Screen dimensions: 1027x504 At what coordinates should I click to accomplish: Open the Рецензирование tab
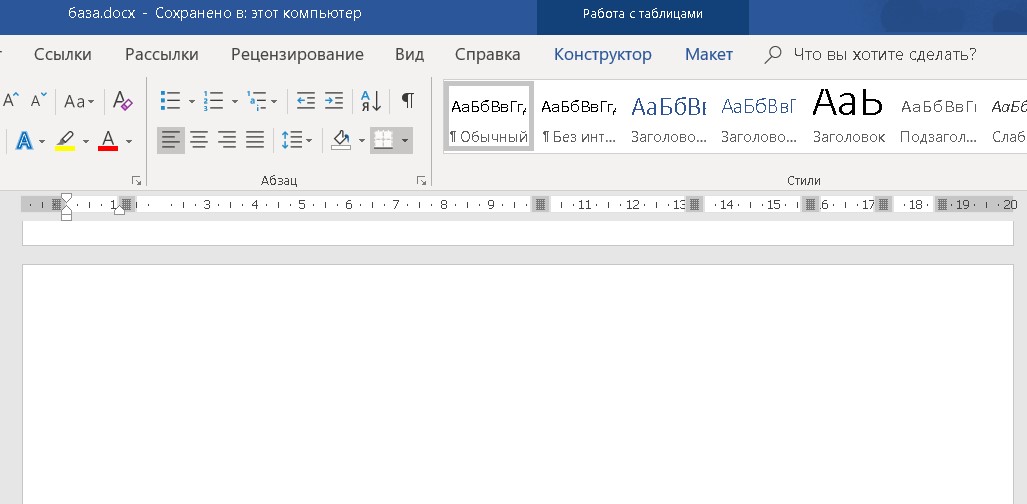pos(297,54)
